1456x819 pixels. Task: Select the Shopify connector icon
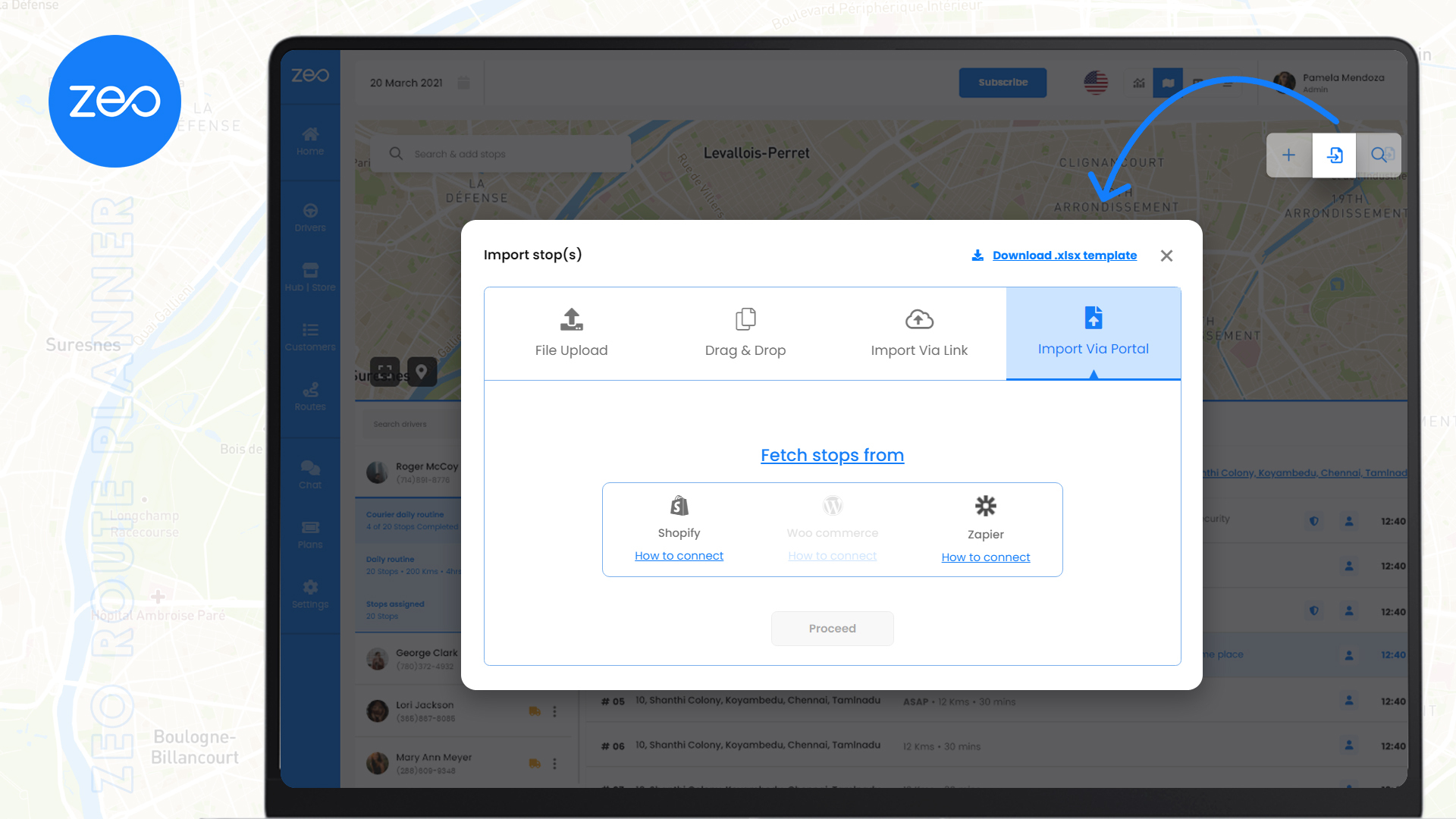coord(679,505)
